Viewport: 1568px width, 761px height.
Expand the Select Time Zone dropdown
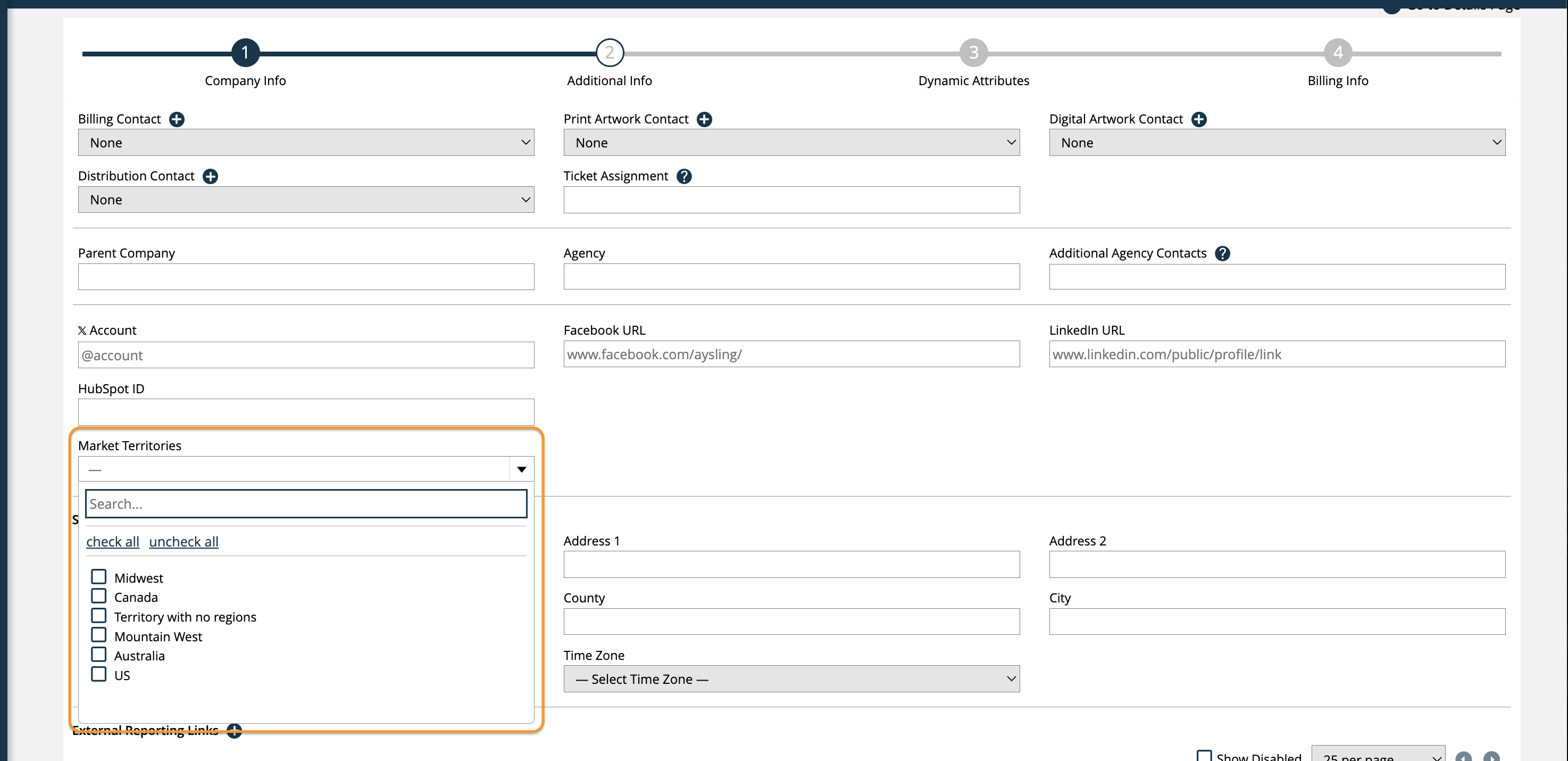coord(791,679)
